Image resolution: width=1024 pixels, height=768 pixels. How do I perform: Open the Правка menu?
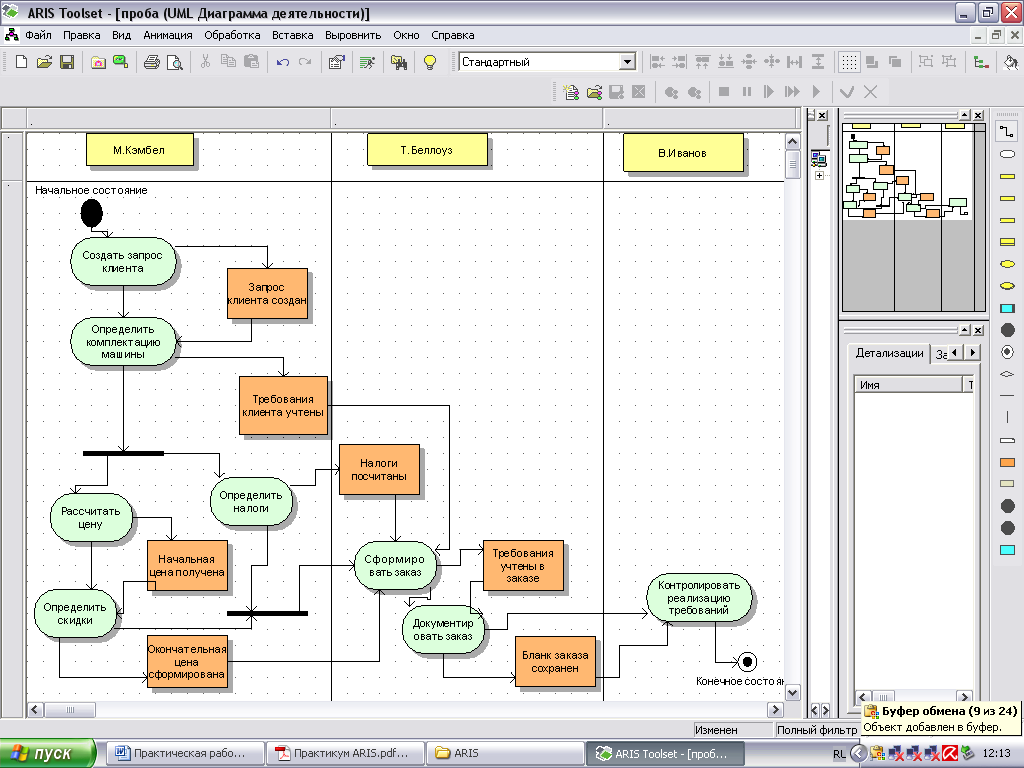point(82,35)
